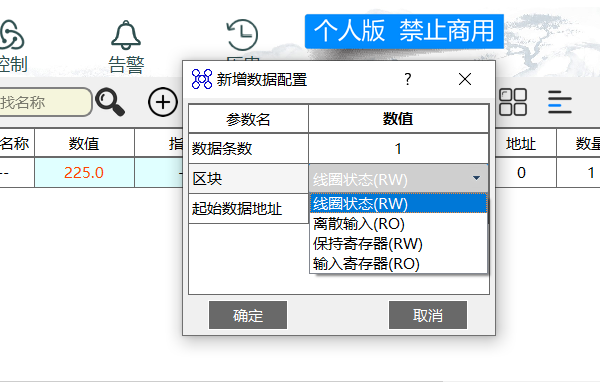Click the dialog help question mark

tap(408, 79)
